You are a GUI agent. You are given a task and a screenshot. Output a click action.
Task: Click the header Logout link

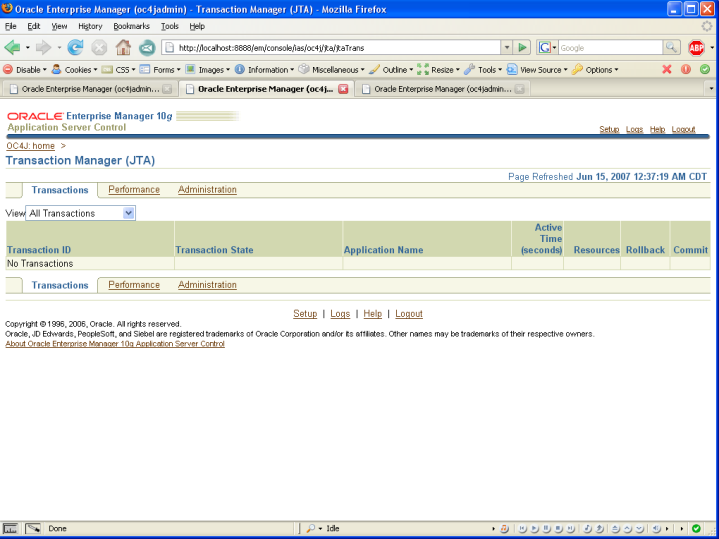click(x=684, y=129)
